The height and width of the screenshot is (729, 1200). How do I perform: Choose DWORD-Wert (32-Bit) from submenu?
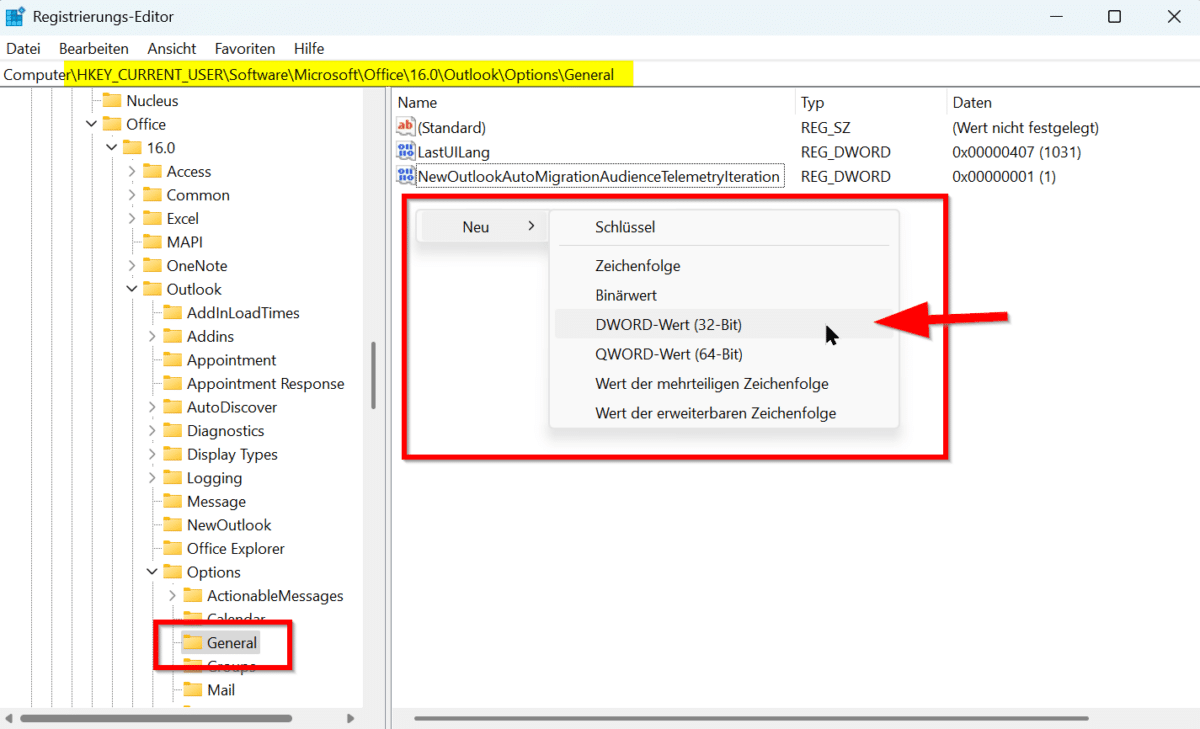[x=668, y=325]
